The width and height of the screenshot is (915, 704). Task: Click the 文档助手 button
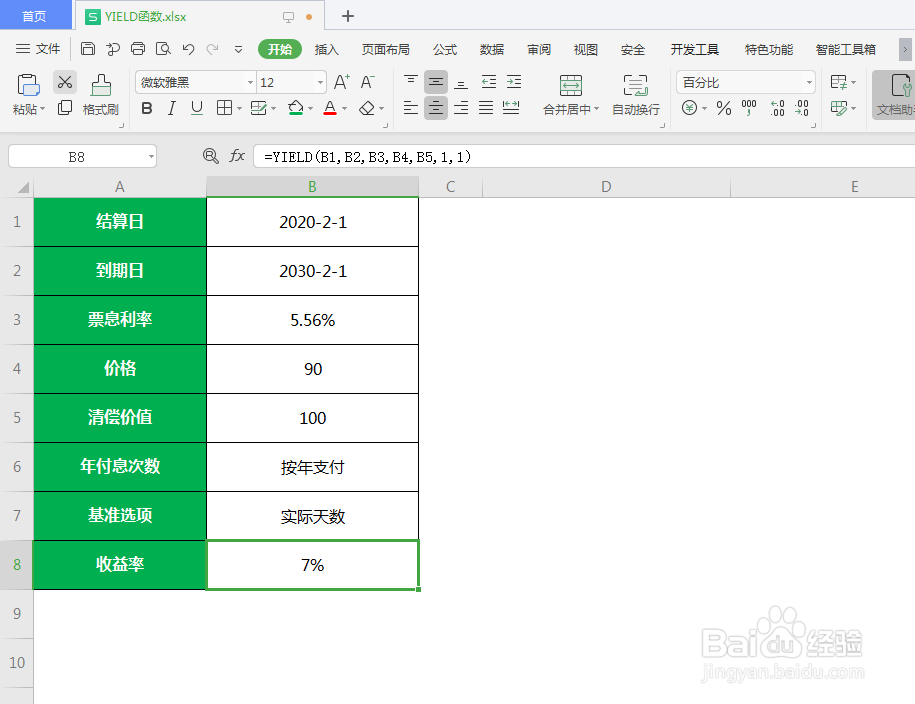894,95
